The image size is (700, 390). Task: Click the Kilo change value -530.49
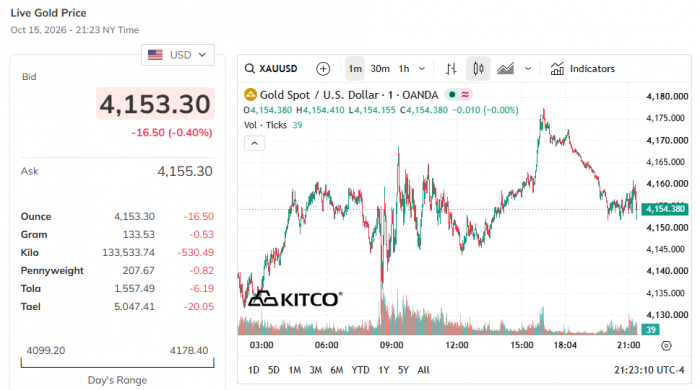coord(196,253)
